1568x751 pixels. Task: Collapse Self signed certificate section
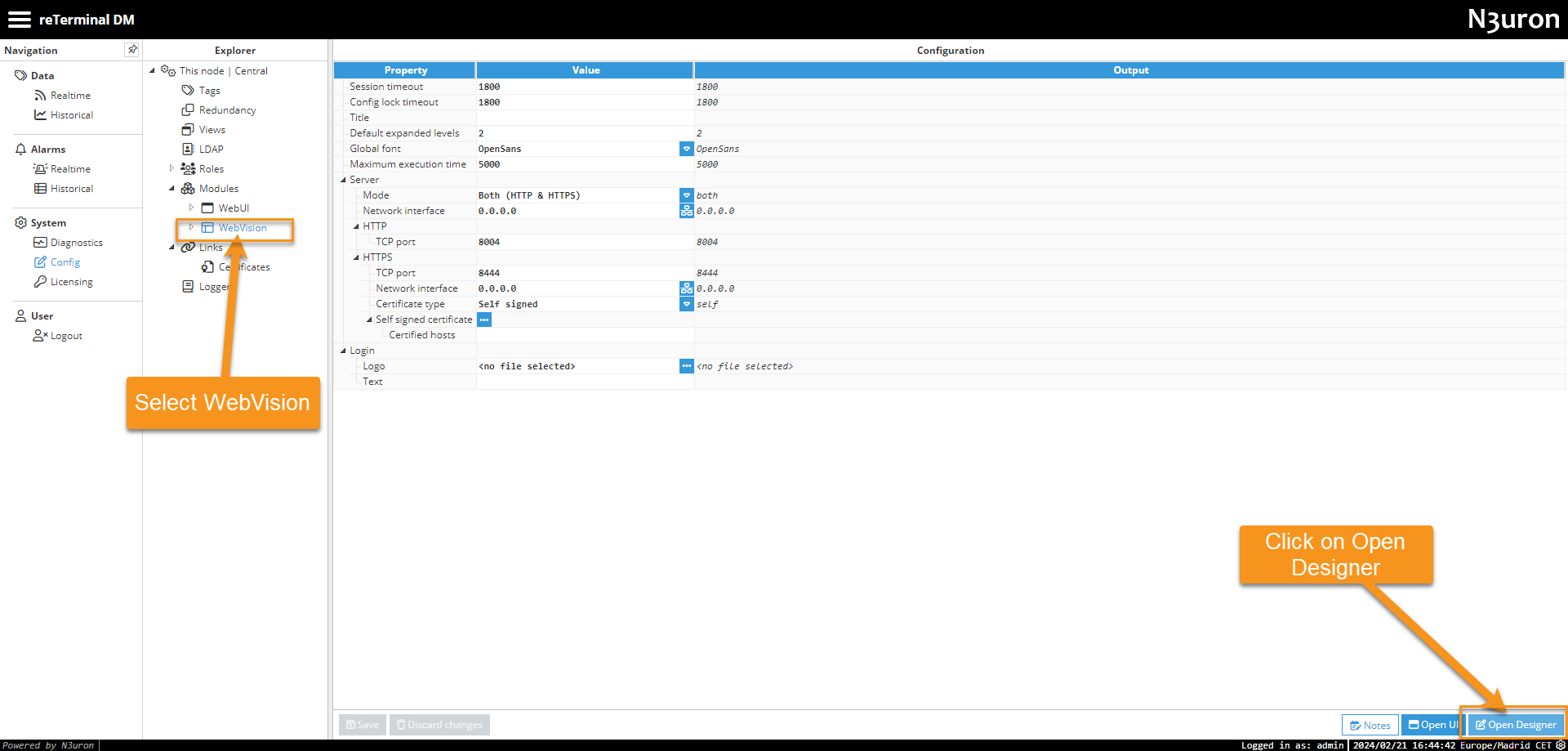[x=369, y=320]
